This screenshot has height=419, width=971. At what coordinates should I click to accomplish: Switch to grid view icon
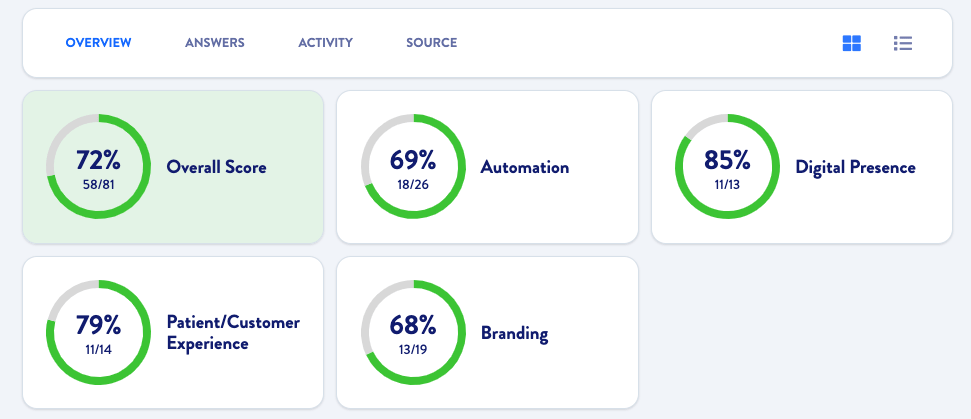click(x=851, y=43)
